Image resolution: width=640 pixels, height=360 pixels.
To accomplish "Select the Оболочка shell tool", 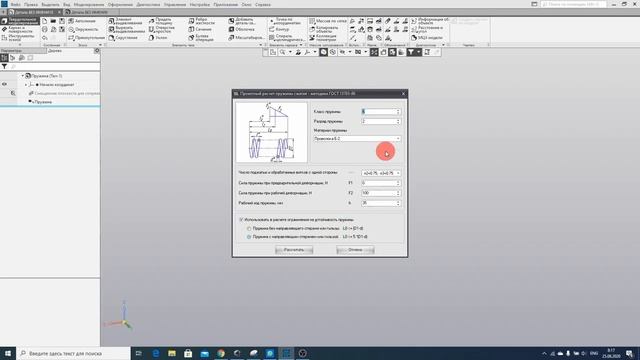I will coord(241,29).
